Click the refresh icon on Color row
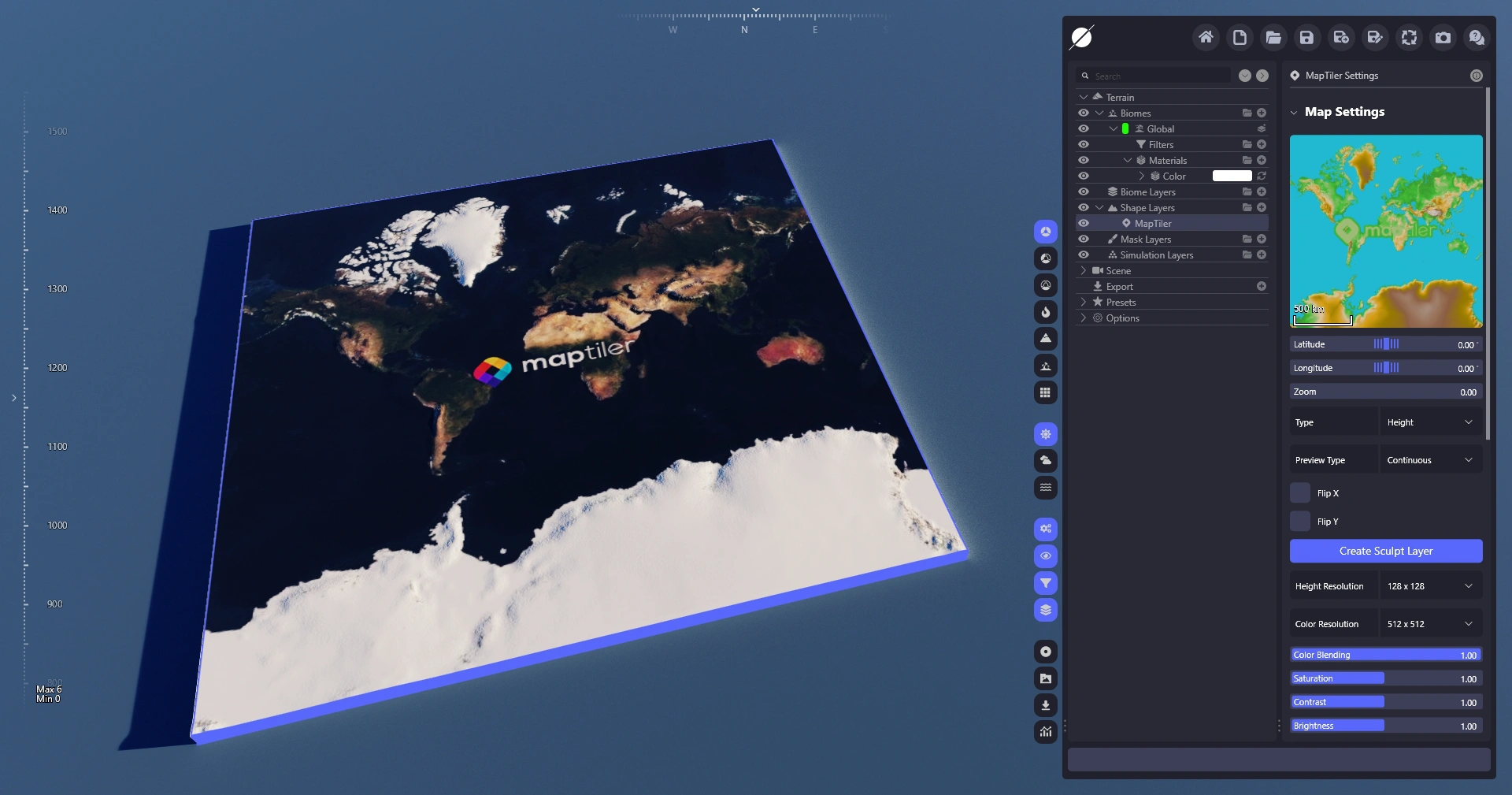The height and width of the screenshot is (795, 1512). point(1262,176)
